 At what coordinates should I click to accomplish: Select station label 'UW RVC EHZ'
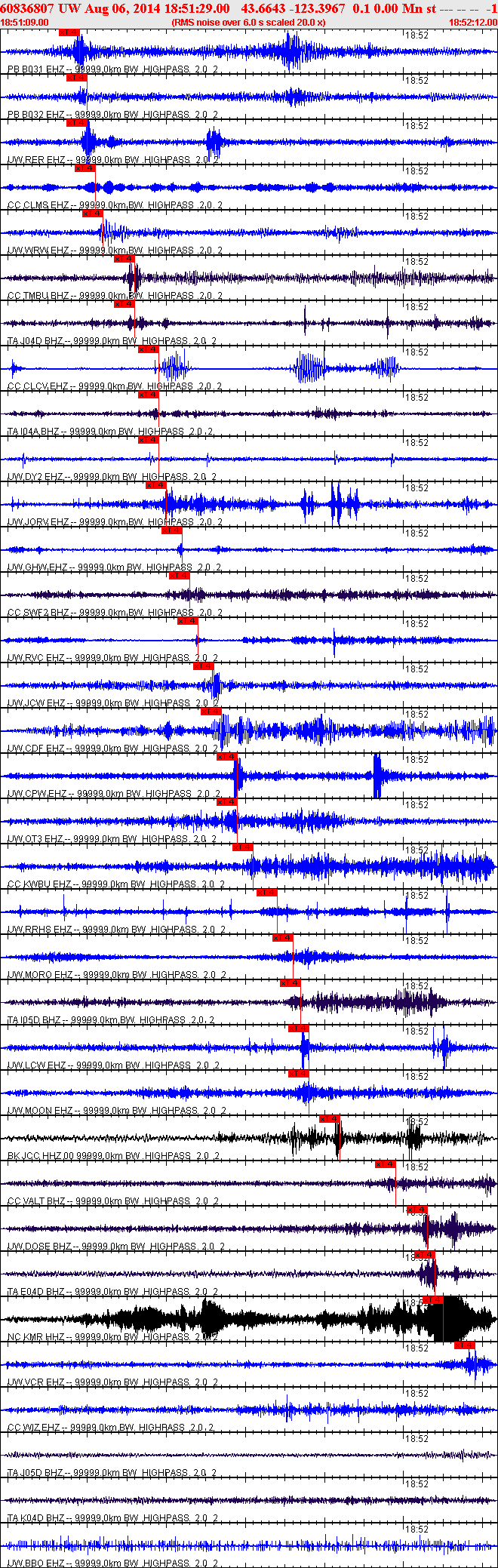[x=35, y=658]
